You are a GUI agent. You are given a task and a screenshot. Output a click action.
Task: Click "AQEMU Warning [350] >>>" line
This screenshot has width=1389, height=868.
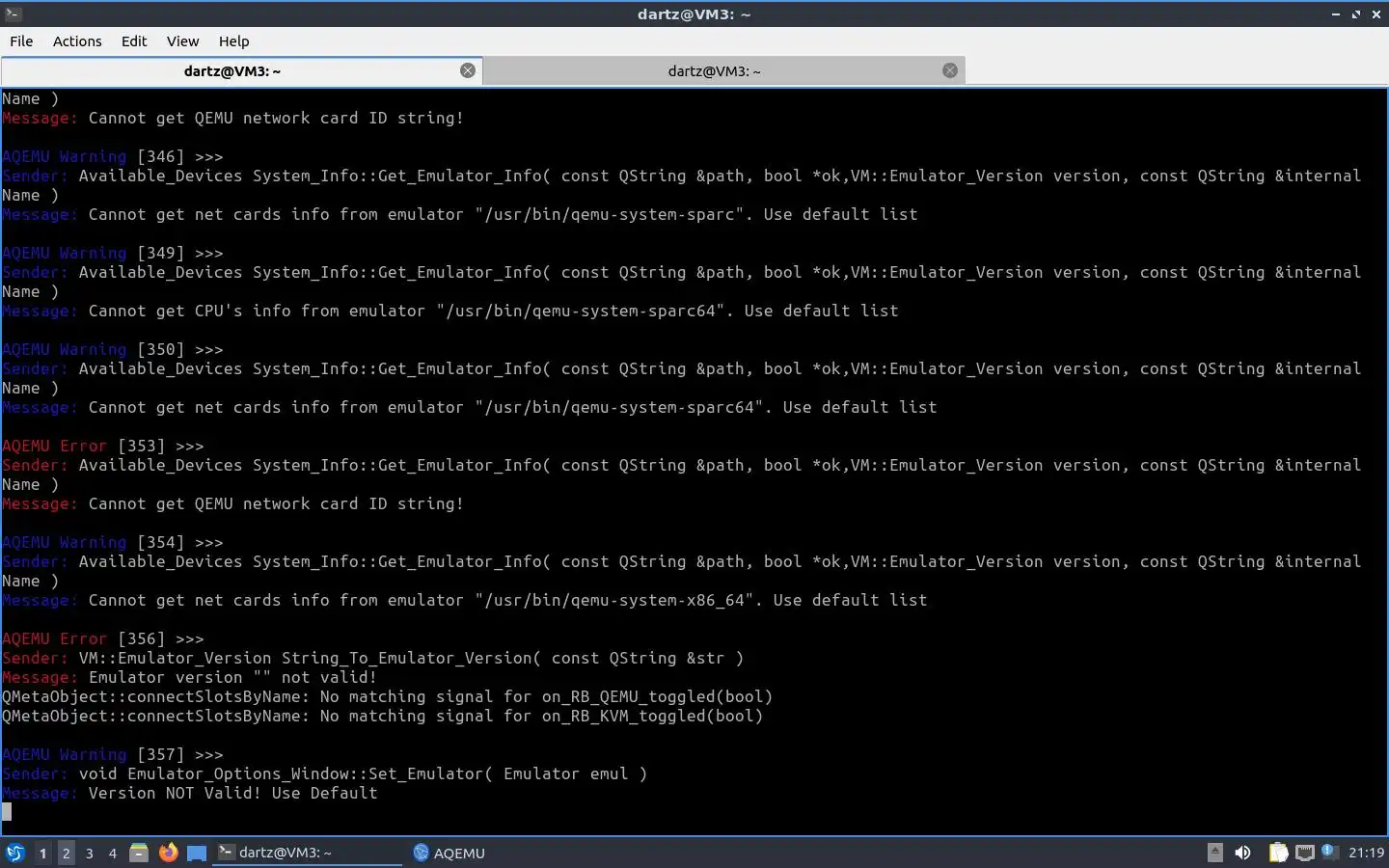tap(113, 349)
